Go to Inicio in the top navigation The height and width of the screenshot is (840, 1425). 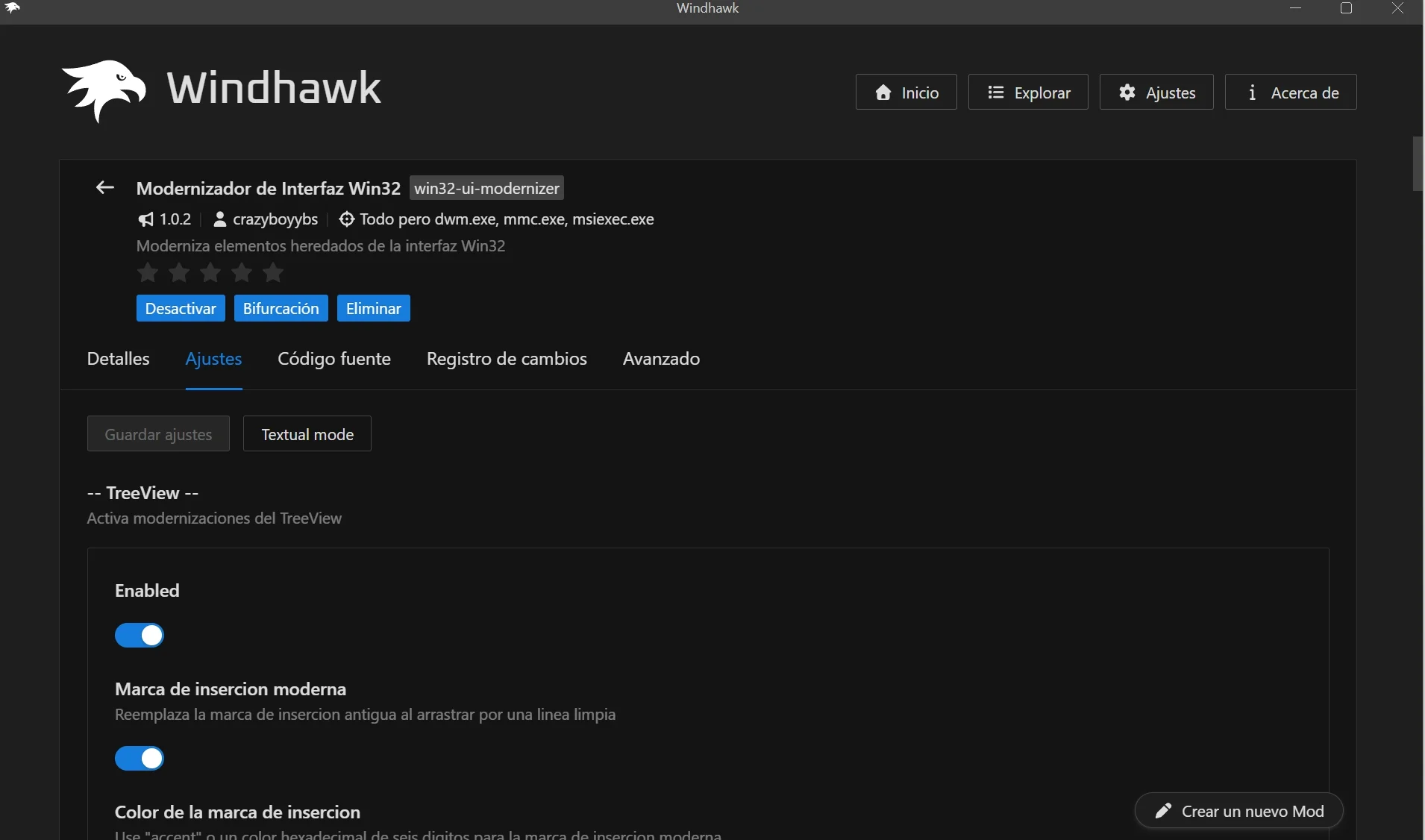click(x=906, y=92)
